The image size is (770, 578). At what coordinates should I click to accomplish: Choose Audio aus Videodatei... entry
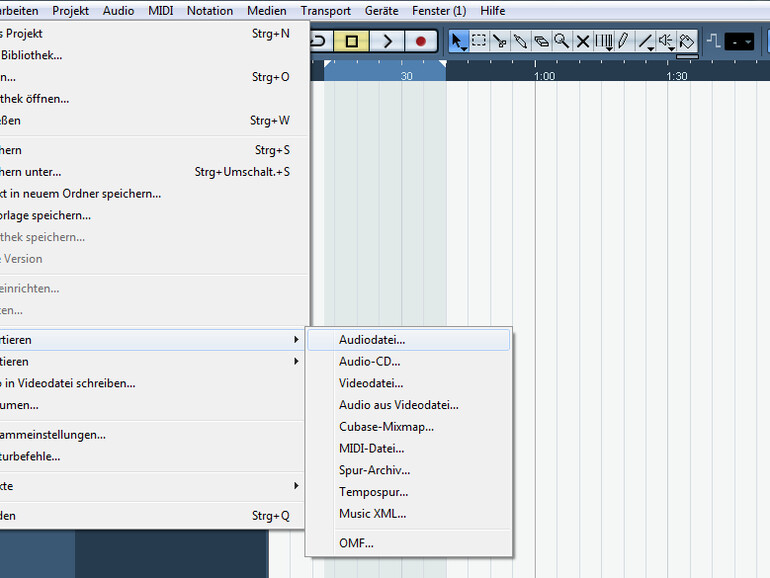tap(409, 405)
